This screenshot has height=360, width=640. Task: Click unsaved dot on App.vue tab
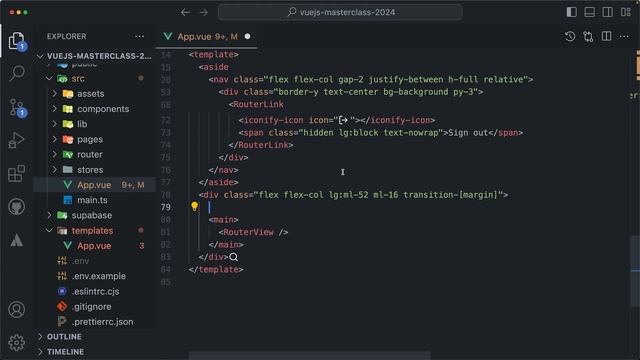(247, 37)
